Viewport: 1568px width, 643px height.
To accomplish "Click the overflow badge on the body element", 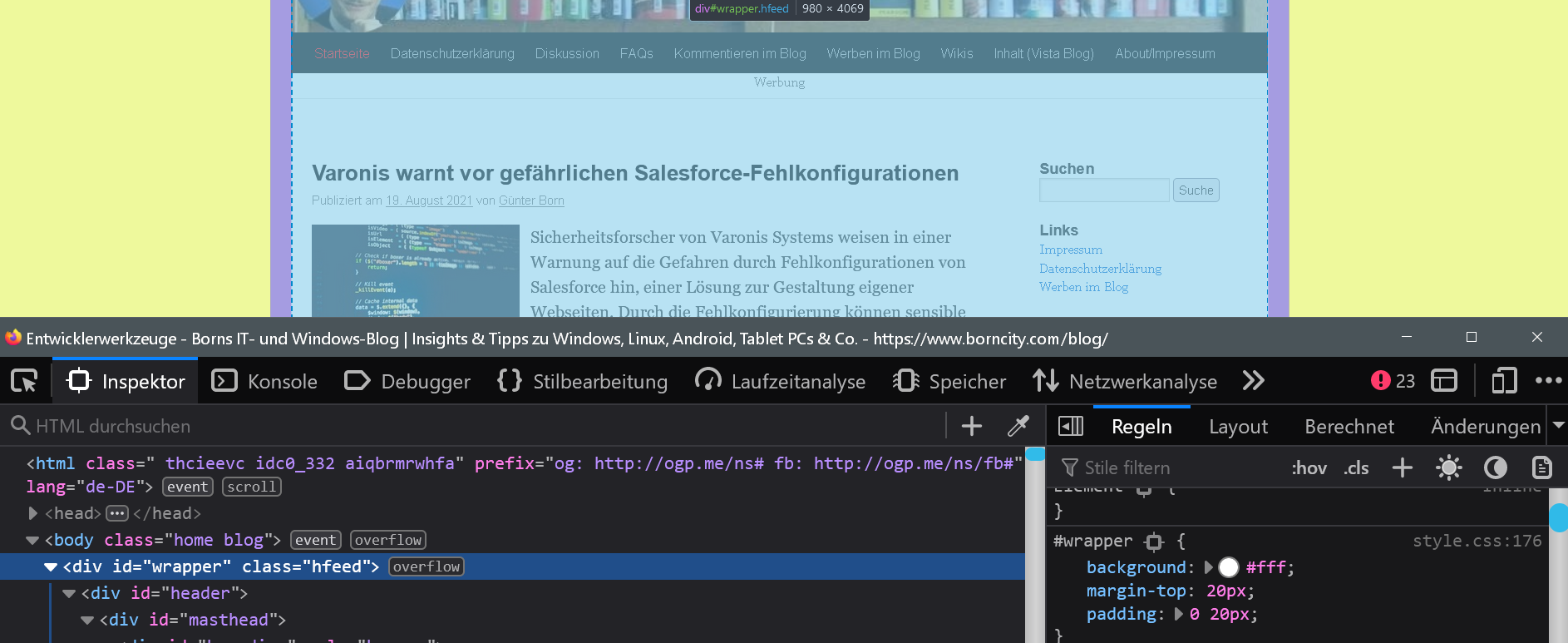I will click(388, 540).
